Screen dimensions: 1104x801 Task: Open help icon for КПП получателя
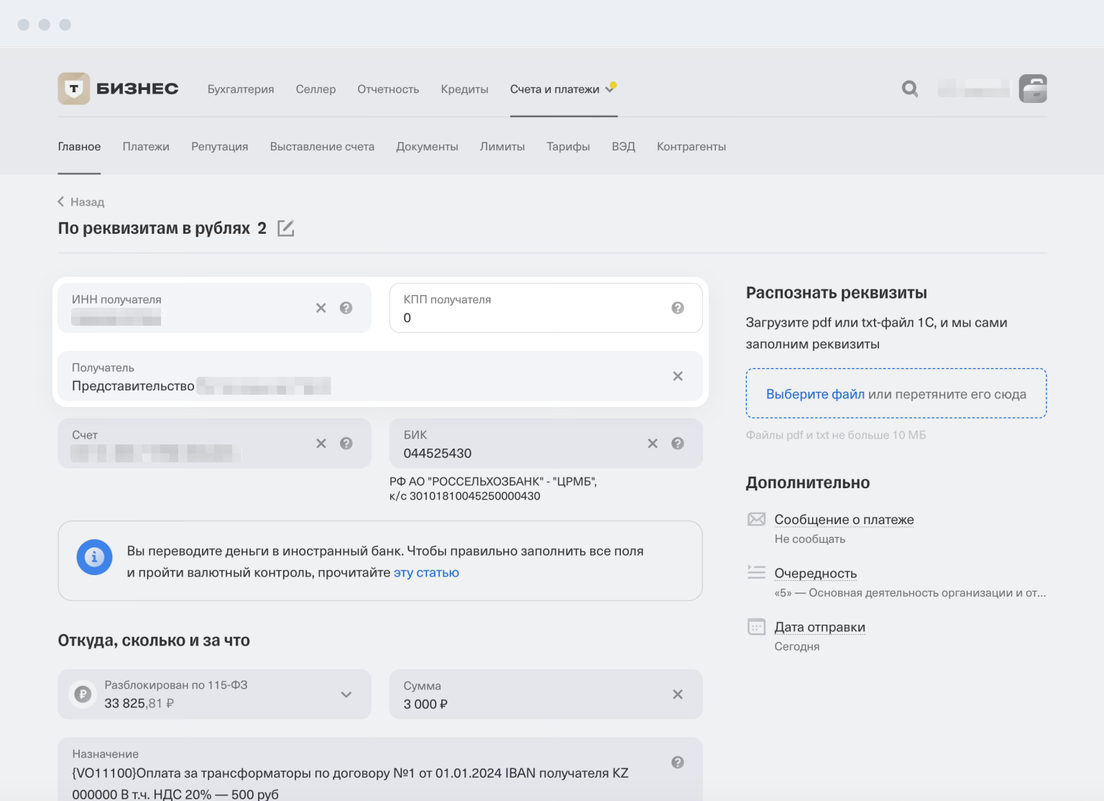coord(677,308)
